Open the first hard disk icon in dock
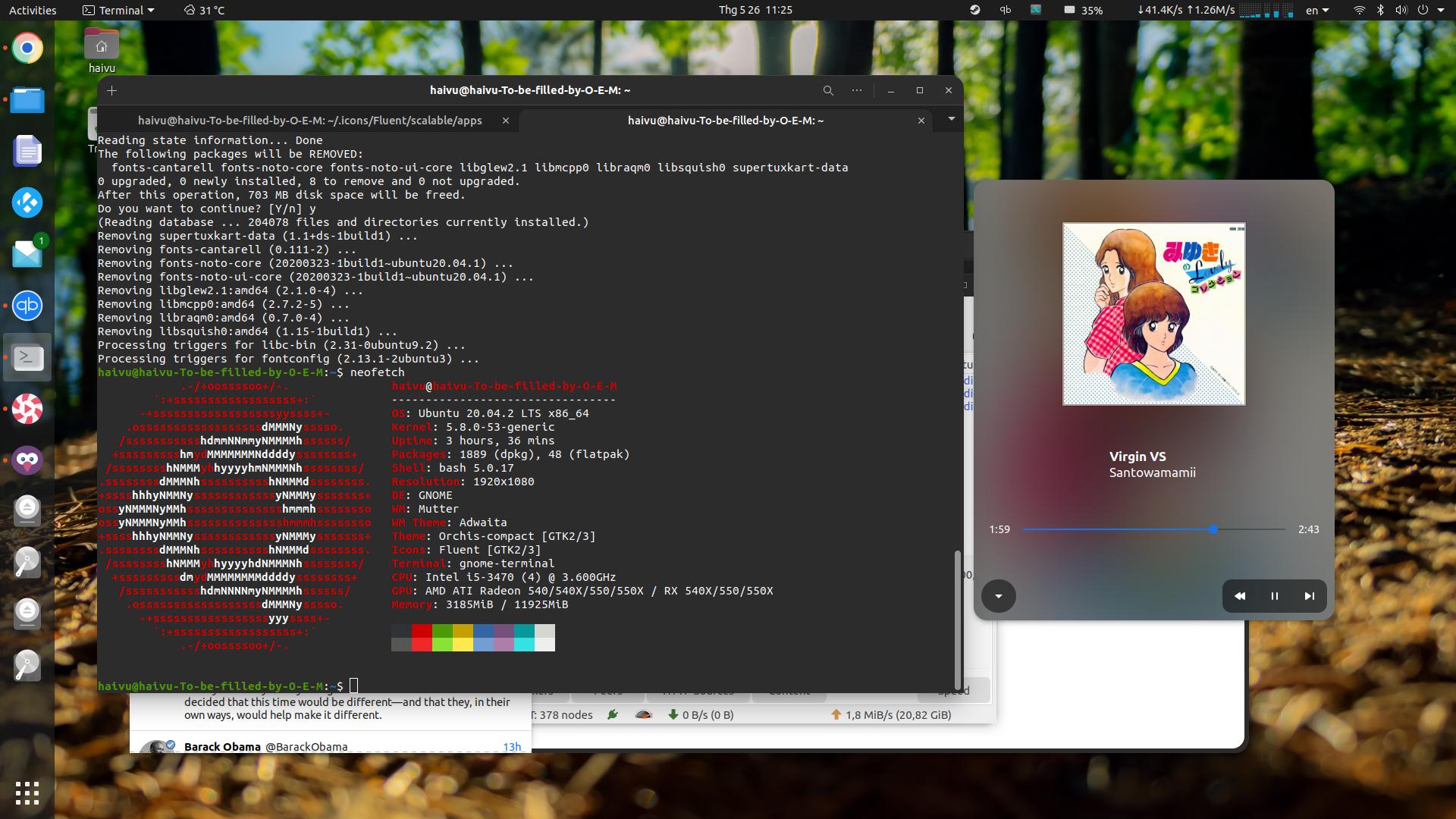 (x=27, y=563)
